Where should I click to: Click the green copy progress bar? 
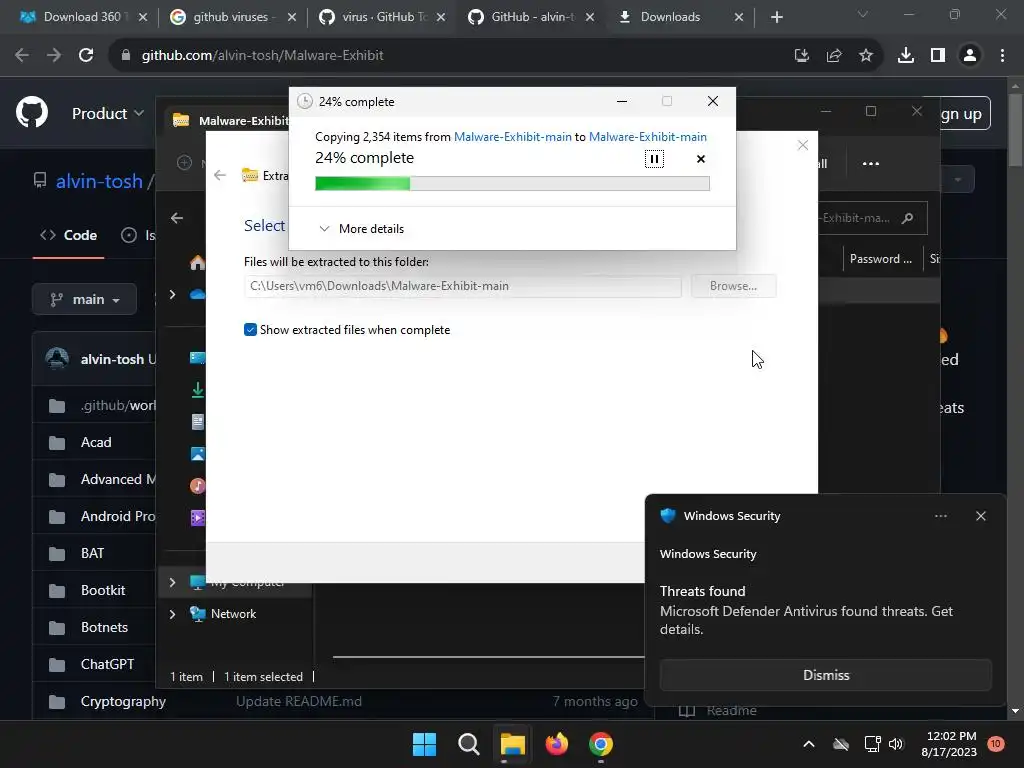512,184
